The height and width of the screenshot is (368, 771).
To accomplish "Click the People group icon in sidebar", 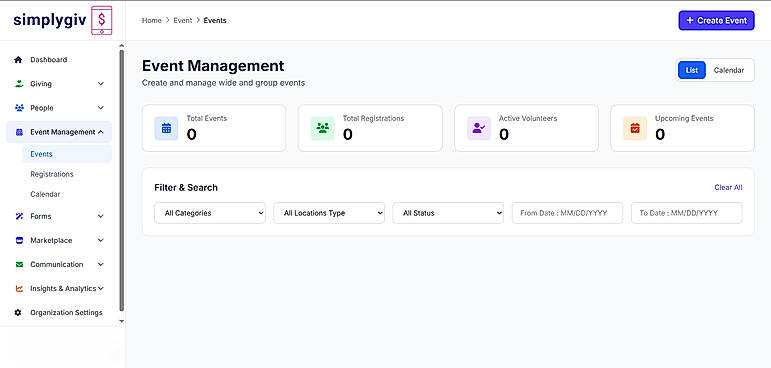I will click(x=19, y=108).
